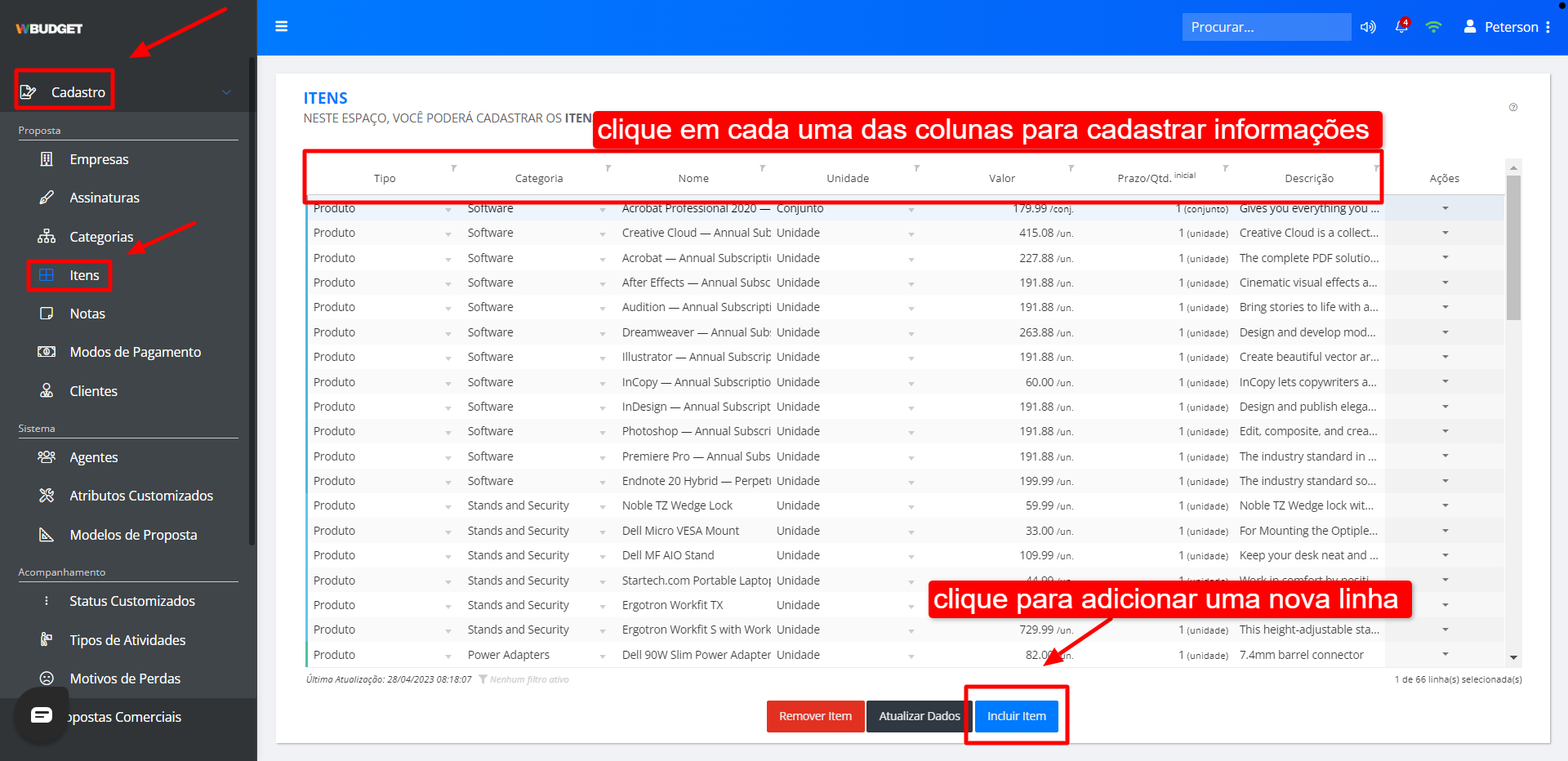Click the table scrollbar up arrow
The width and height of the screenshot is (1568, 761).
pos(1513,167)
